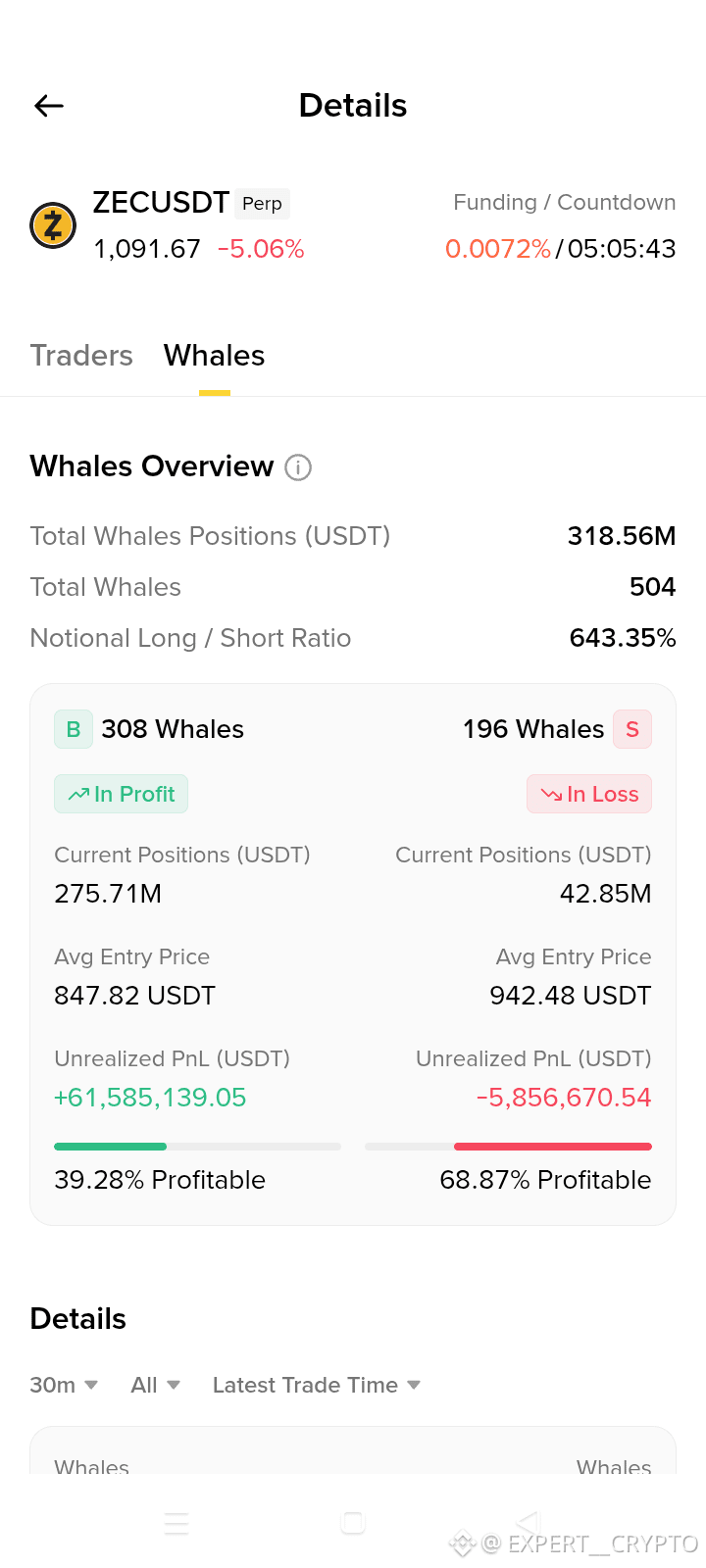Image resolution: width=706 pixels, height=1568 pixels.
Task: Tap the back arrow icon
Action: [x=49, y=106]
